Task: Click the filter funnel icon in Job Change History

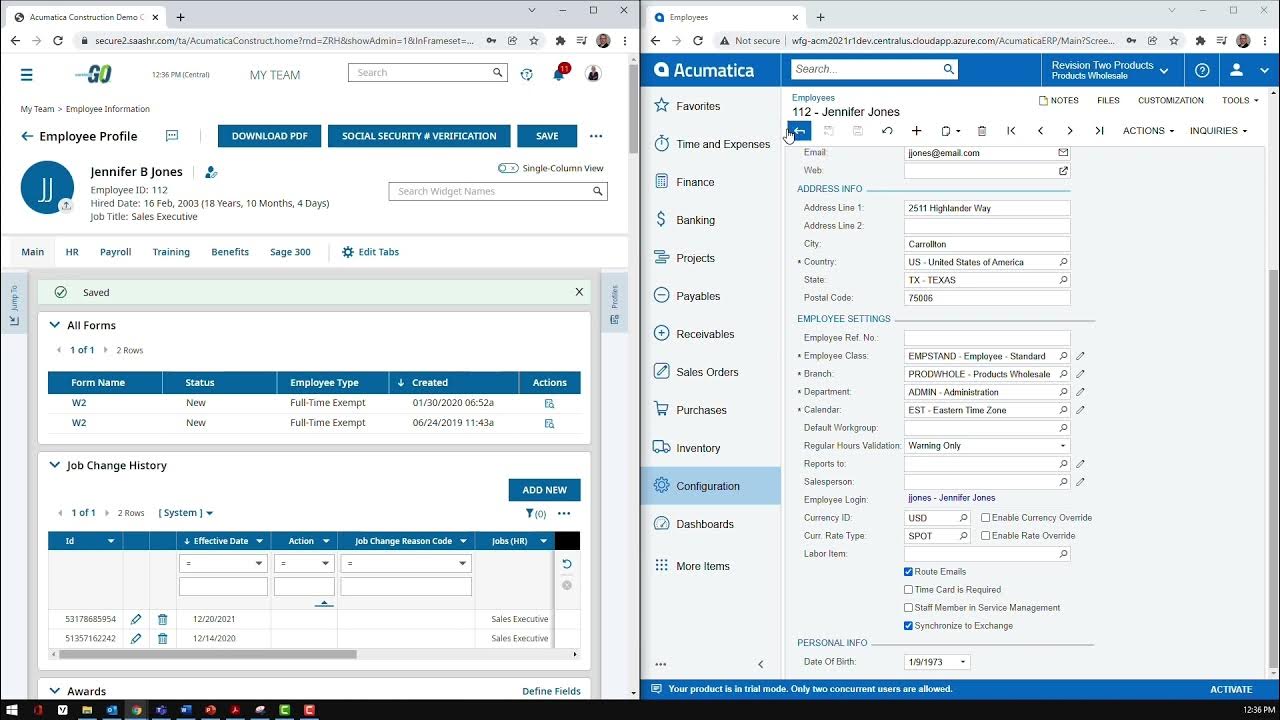Action: click(531, 514)
